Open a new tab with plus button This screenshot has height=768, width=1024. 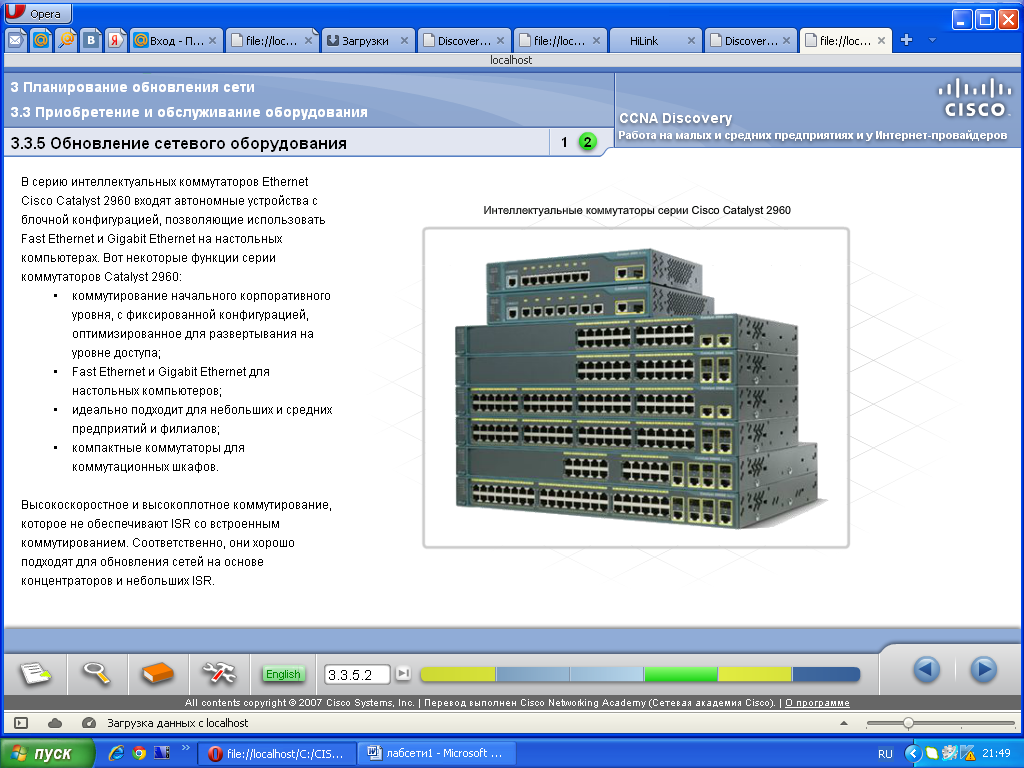click(906, 40)
